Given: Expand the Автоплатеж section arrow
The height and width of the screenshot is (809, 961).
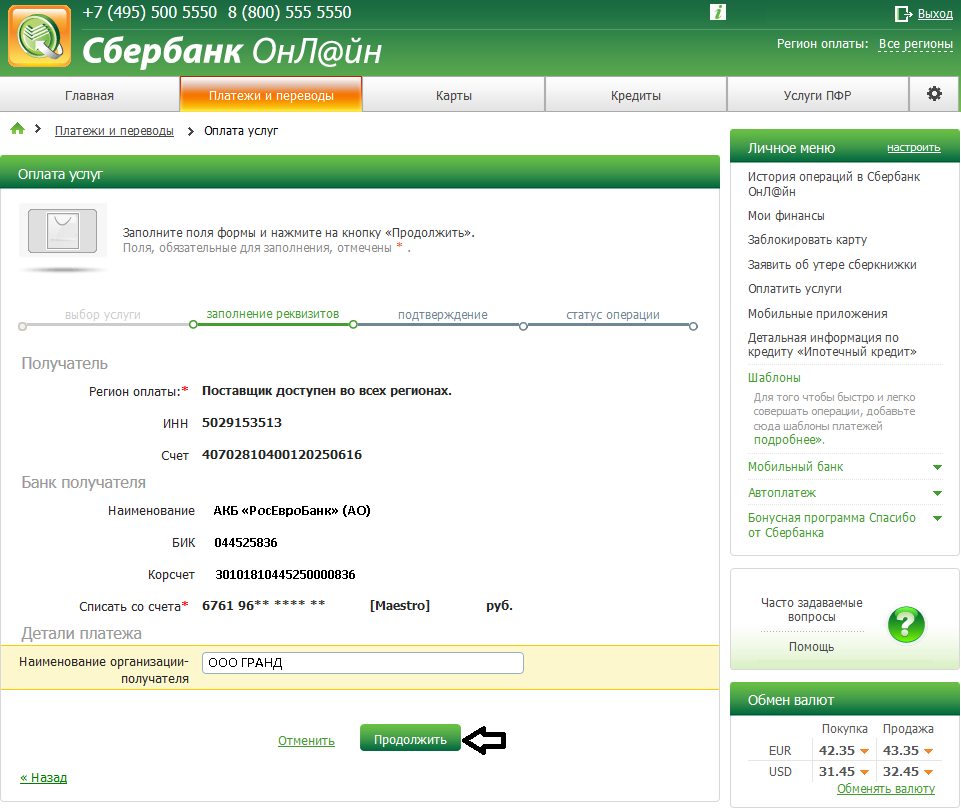Looking at the screenshot, I should pos(937,493).
